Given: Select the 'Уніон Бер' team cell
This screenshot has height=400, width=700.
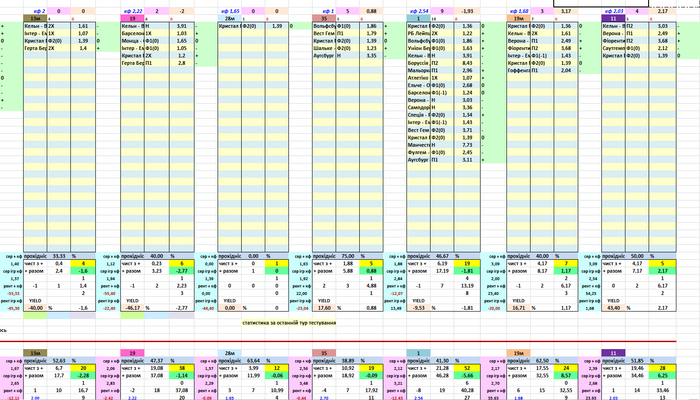Looking at the screenshot, I should coord(418,48).
